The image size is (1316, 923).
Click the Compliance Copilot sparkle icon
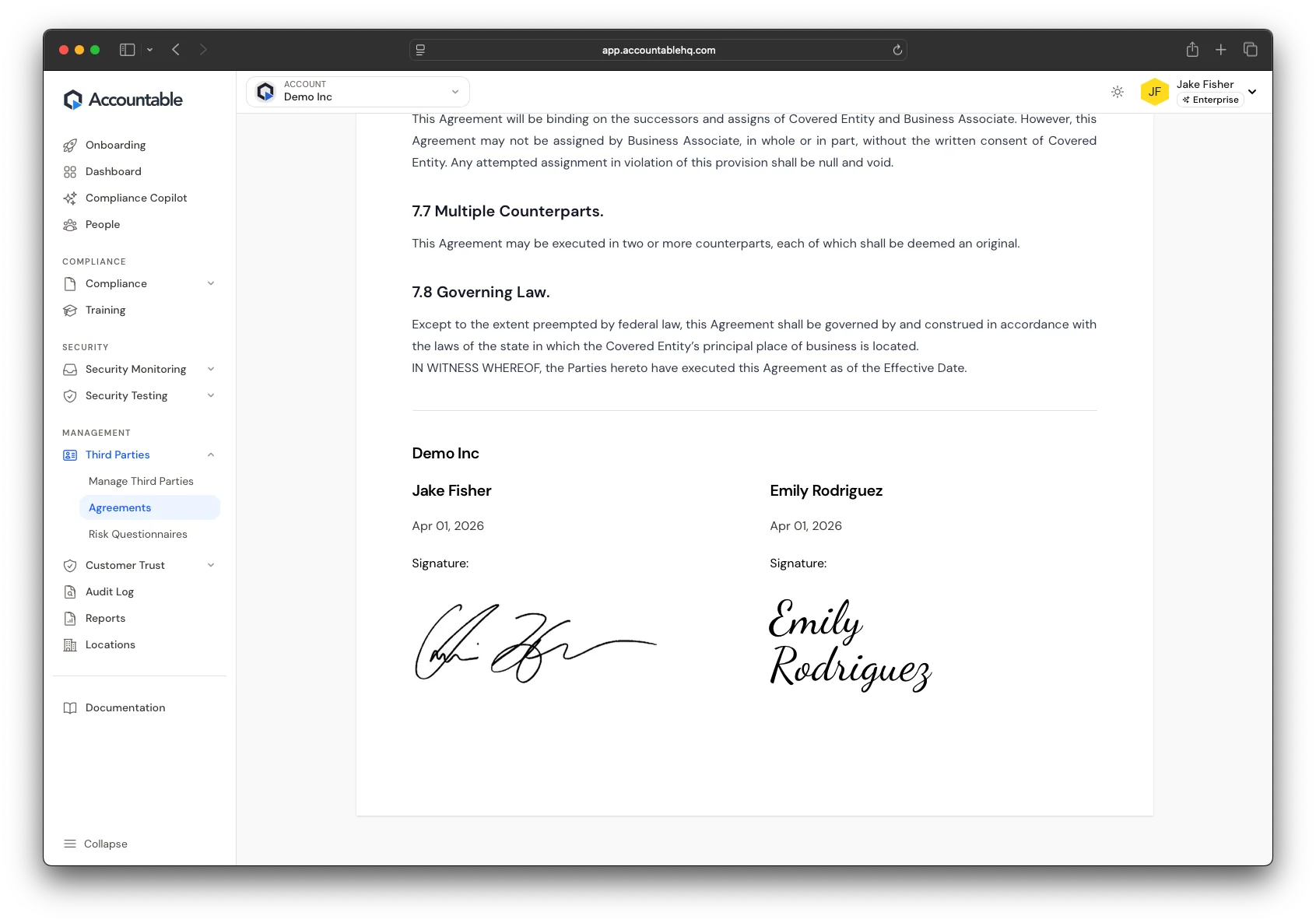tap(70, 198)
